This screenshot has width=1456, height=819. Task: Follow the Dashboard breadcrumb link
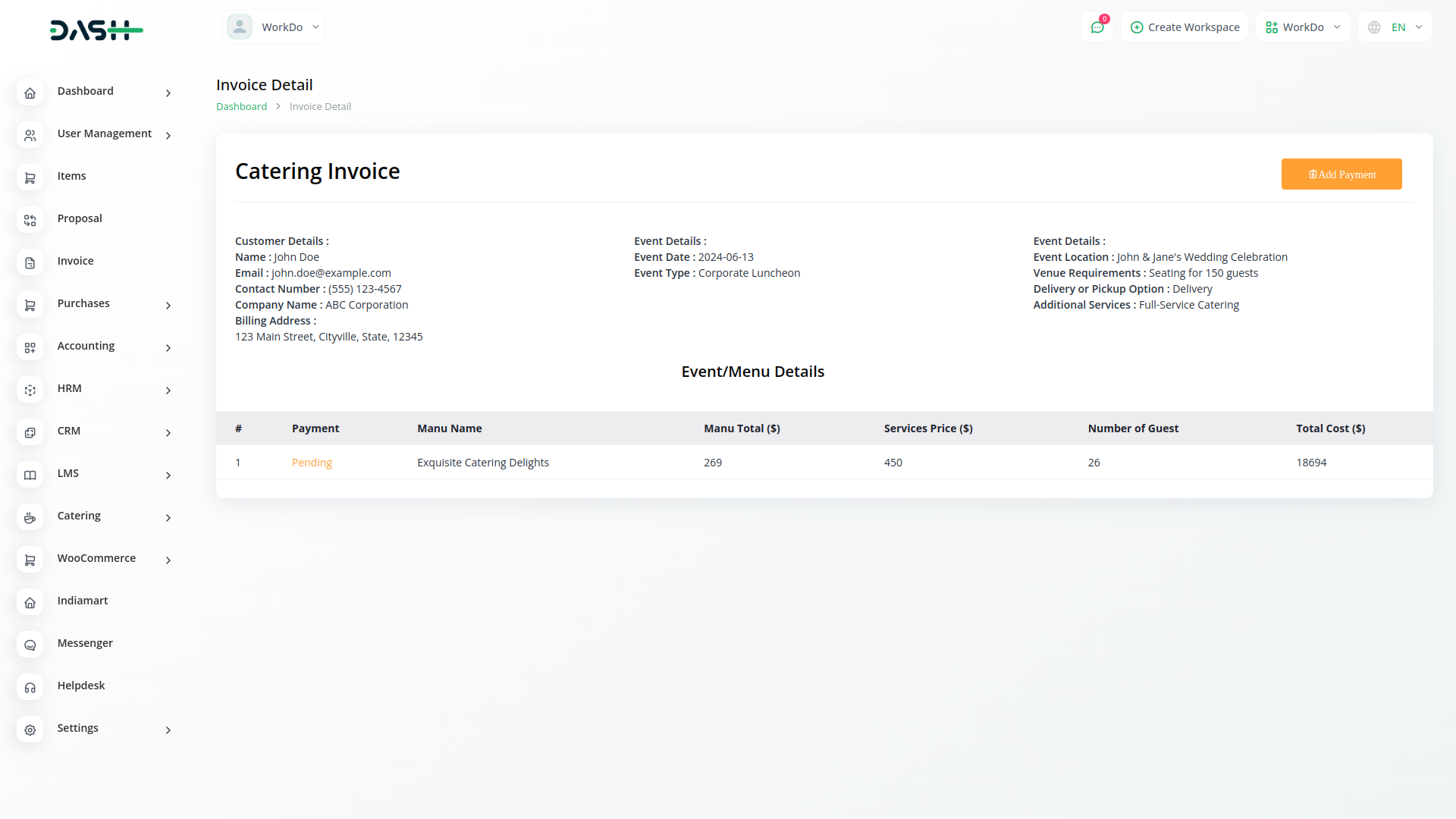click(241, 107)
